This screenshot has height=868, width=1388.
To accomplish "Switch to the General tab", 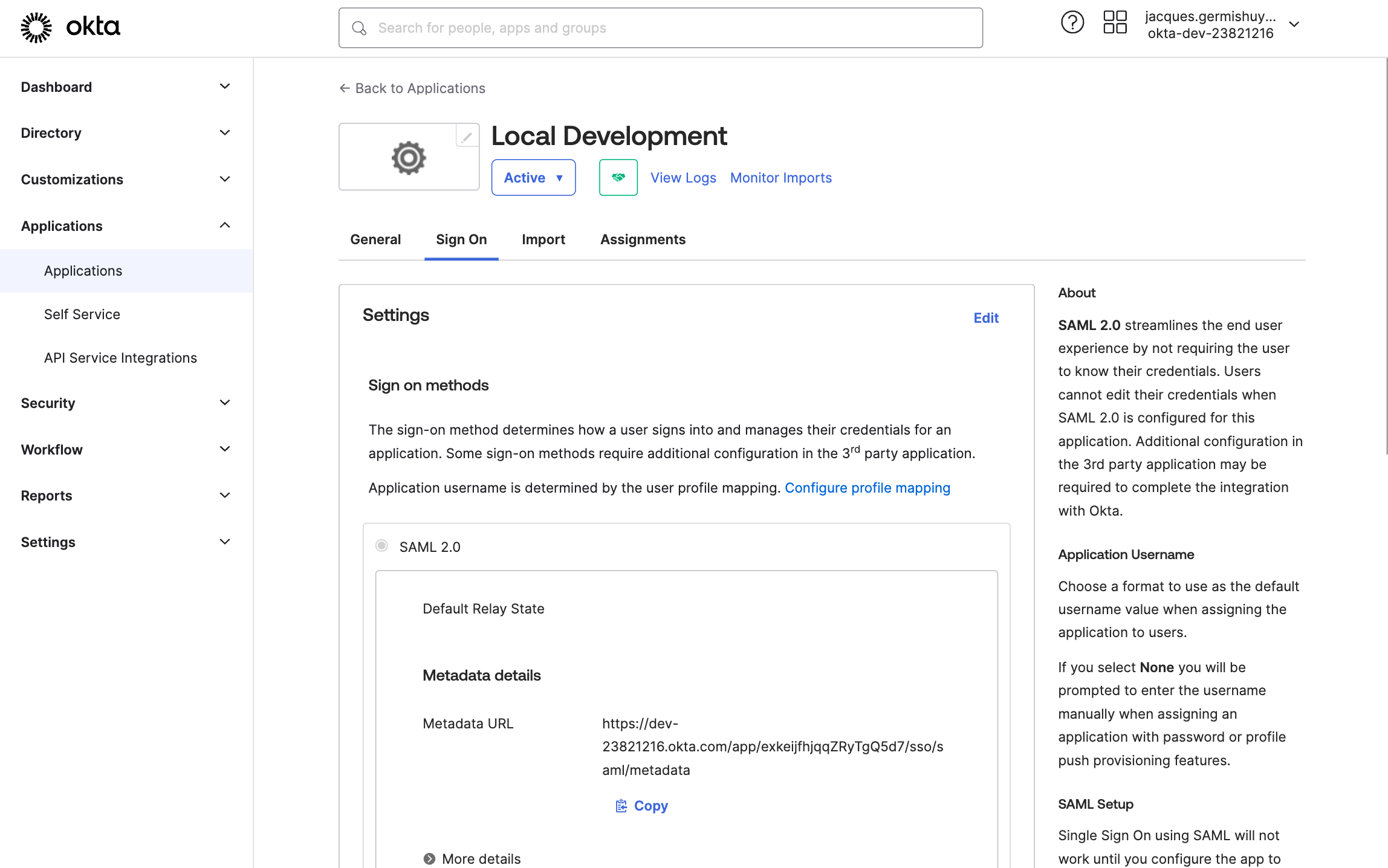I will coord(375,239).
